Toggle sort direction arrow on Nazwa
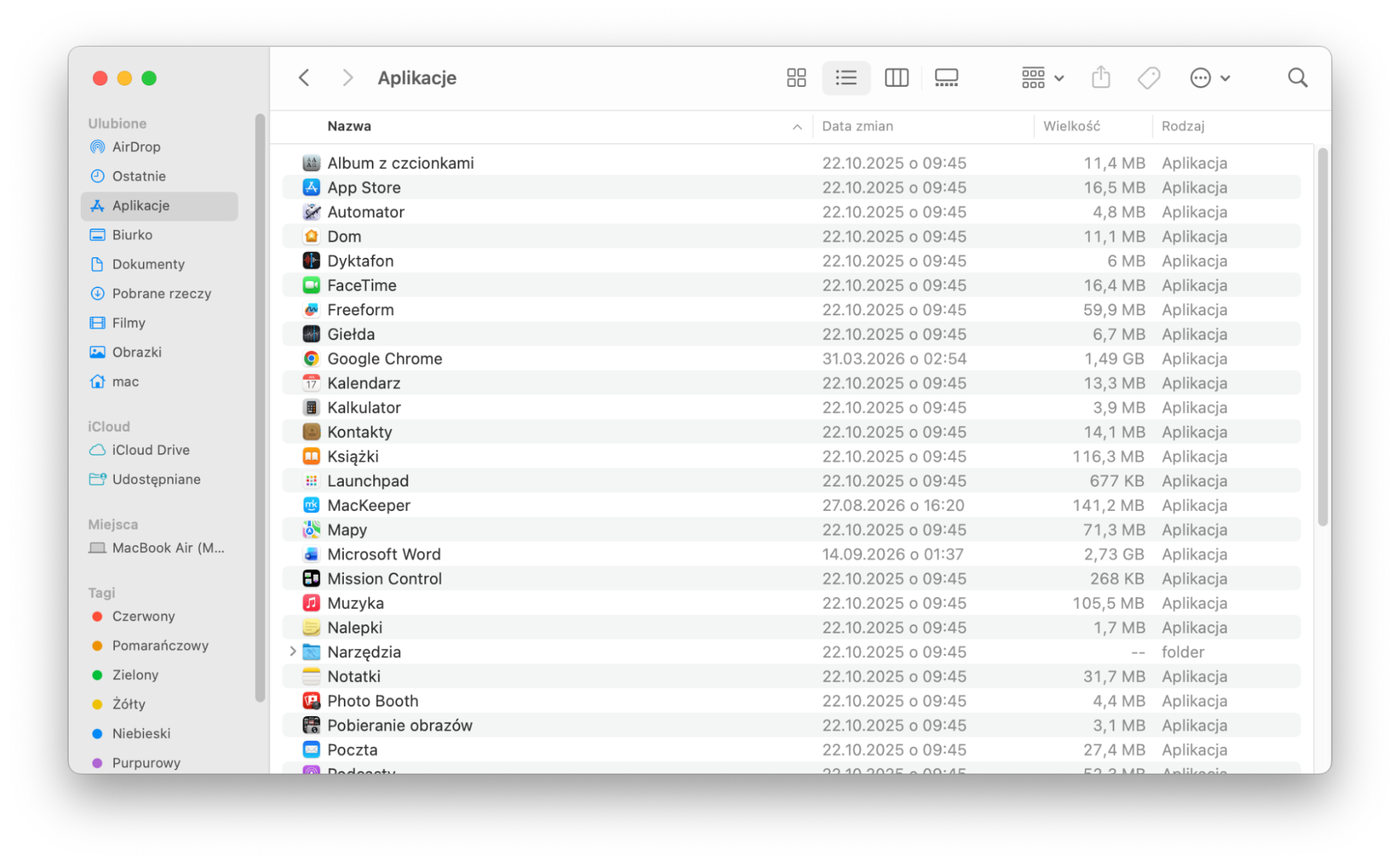The height and width of the screenshot is (864, 1400). 797,127
